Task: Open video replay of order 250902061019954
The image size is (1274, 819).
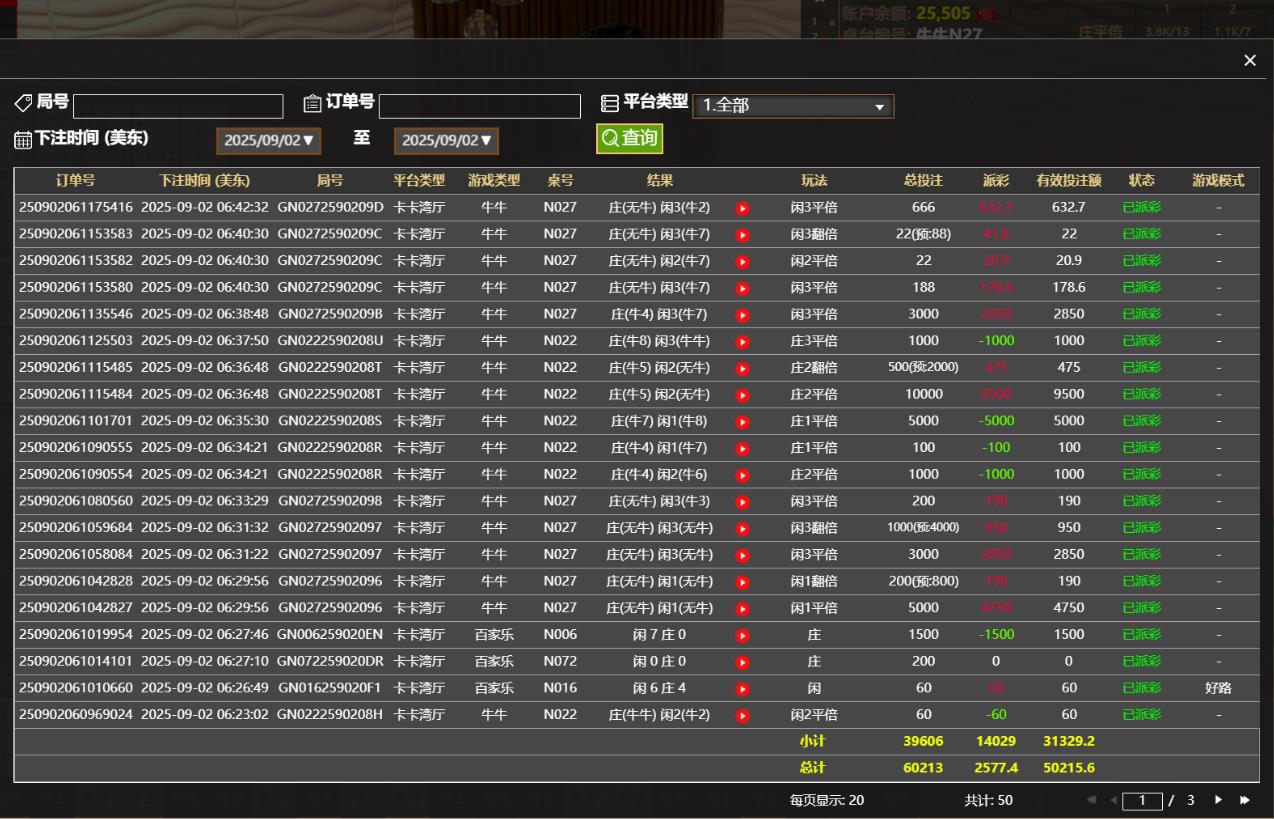Action: pos(742,635)
